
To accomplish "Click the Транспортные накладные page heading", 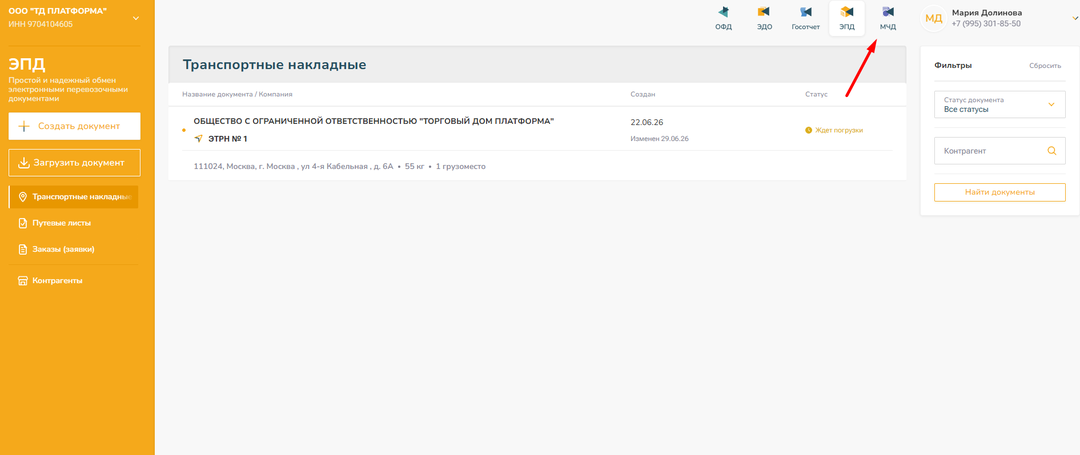I will click(274, 65).
